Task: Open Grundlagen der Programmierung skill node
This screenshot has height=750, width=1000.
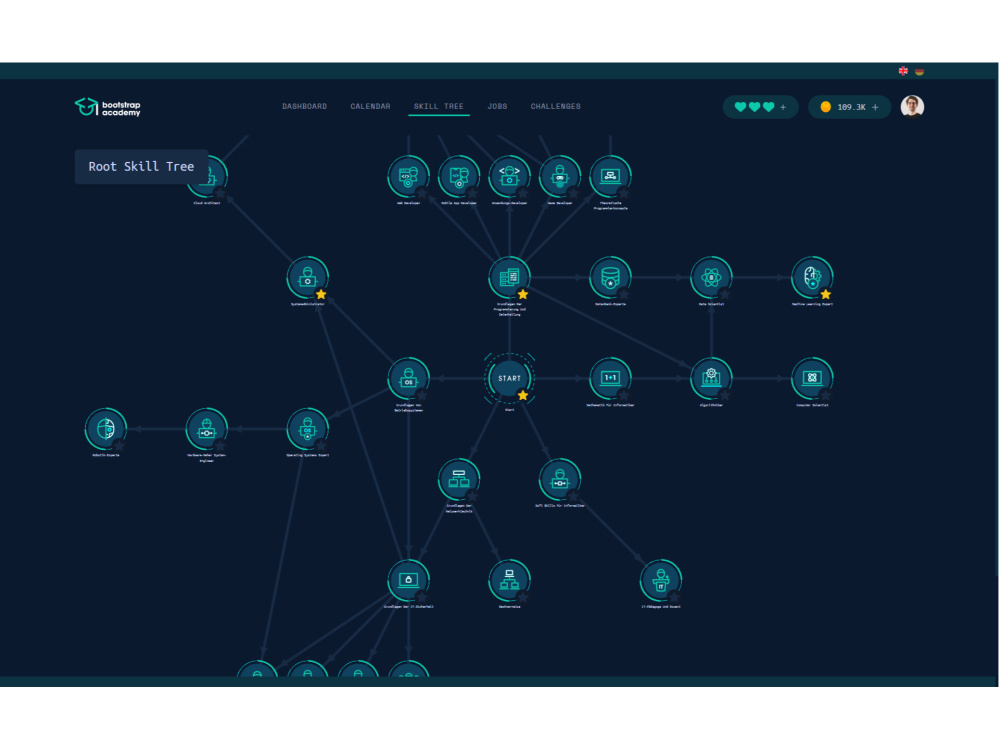Action: click(x=509, y=277)
